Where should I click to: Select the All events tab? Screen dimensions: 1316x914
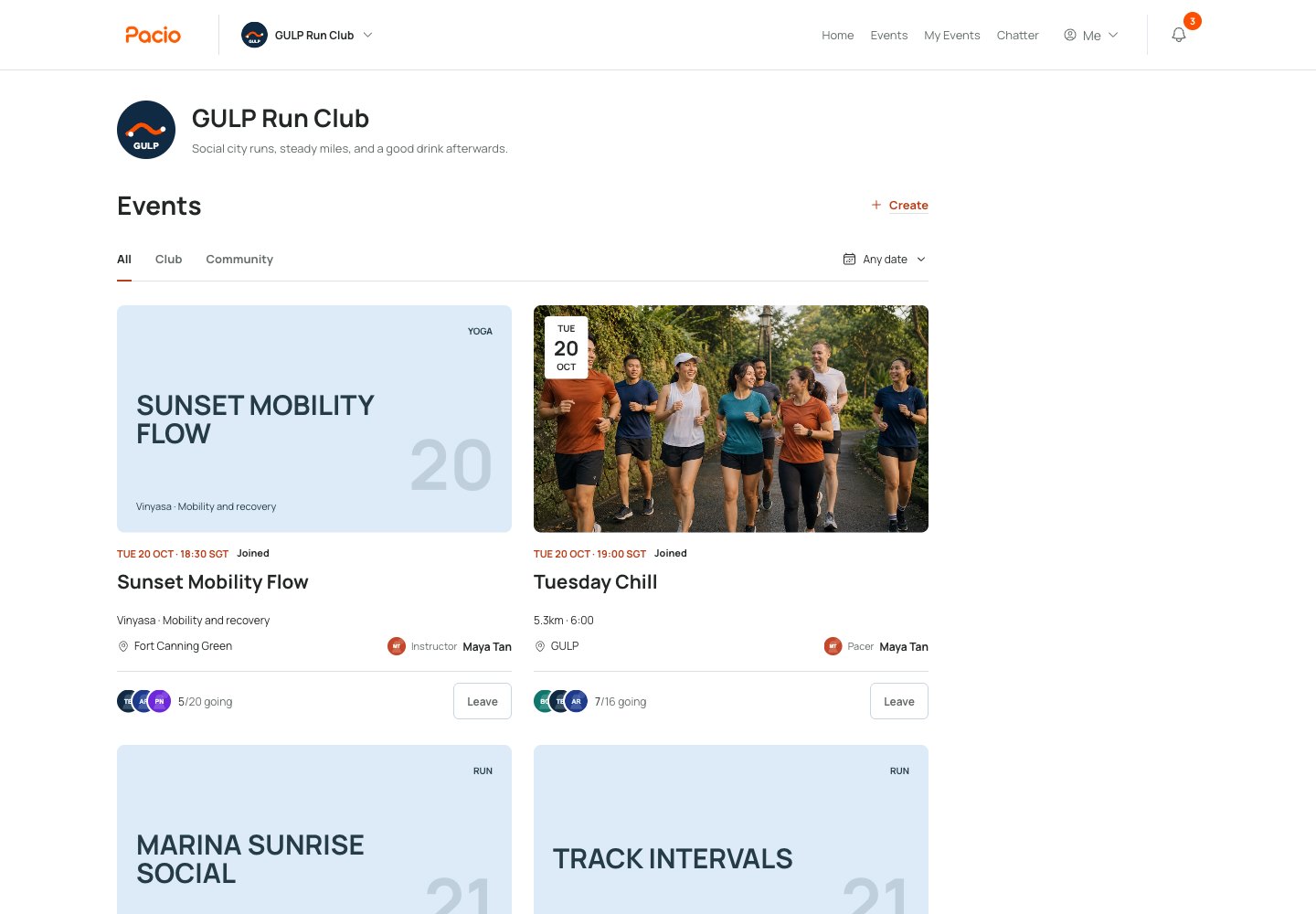coord(124,260)
